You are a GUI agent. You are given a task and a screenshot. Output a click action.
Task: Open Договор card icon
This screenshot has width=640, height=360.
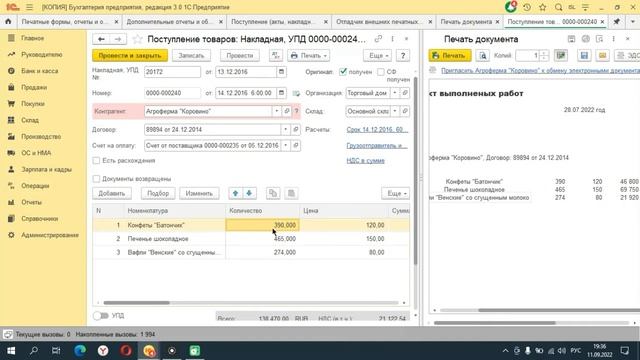point(296,129)
